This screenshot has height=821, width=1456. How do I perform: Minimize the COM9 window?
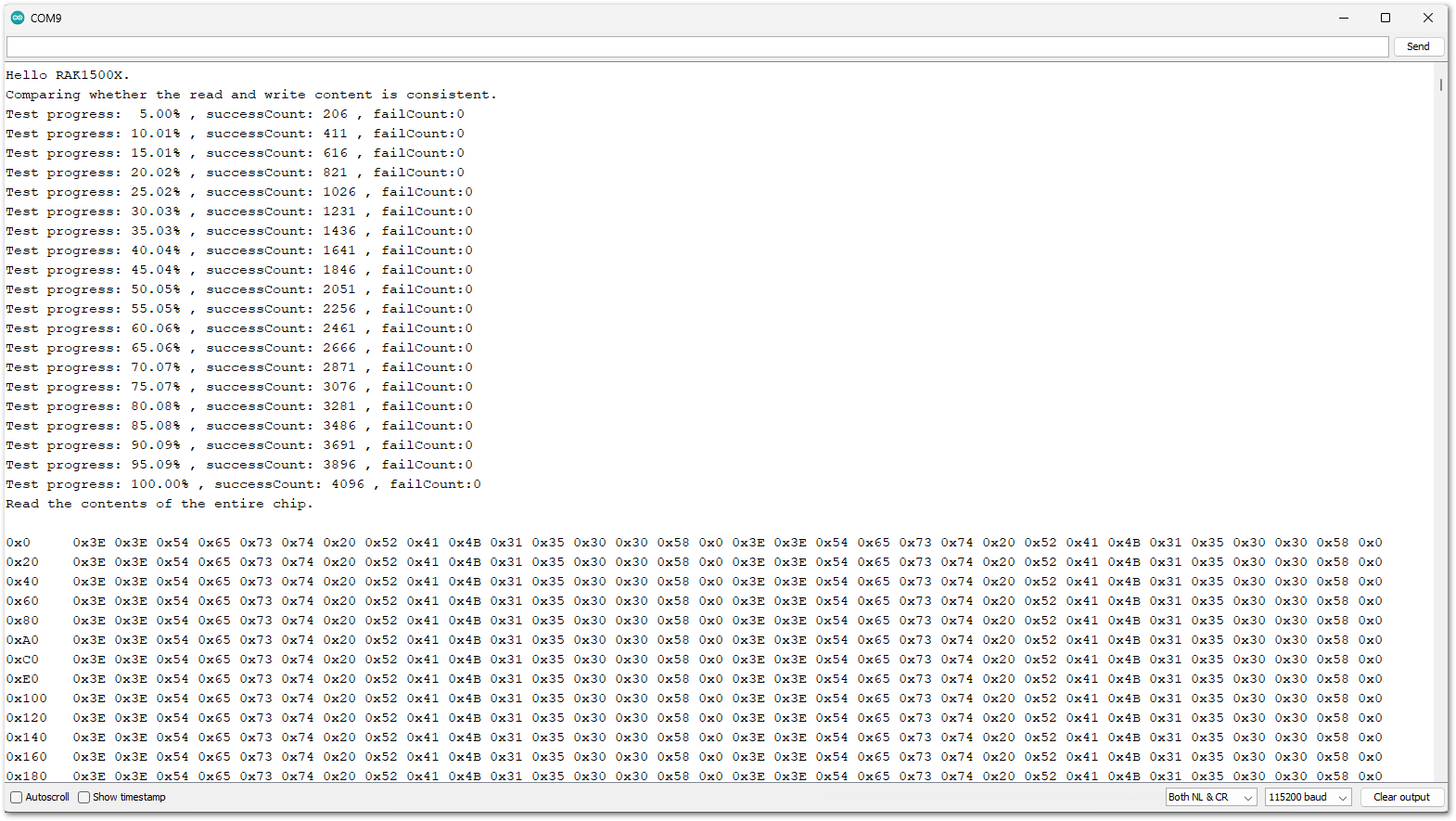1343,18
